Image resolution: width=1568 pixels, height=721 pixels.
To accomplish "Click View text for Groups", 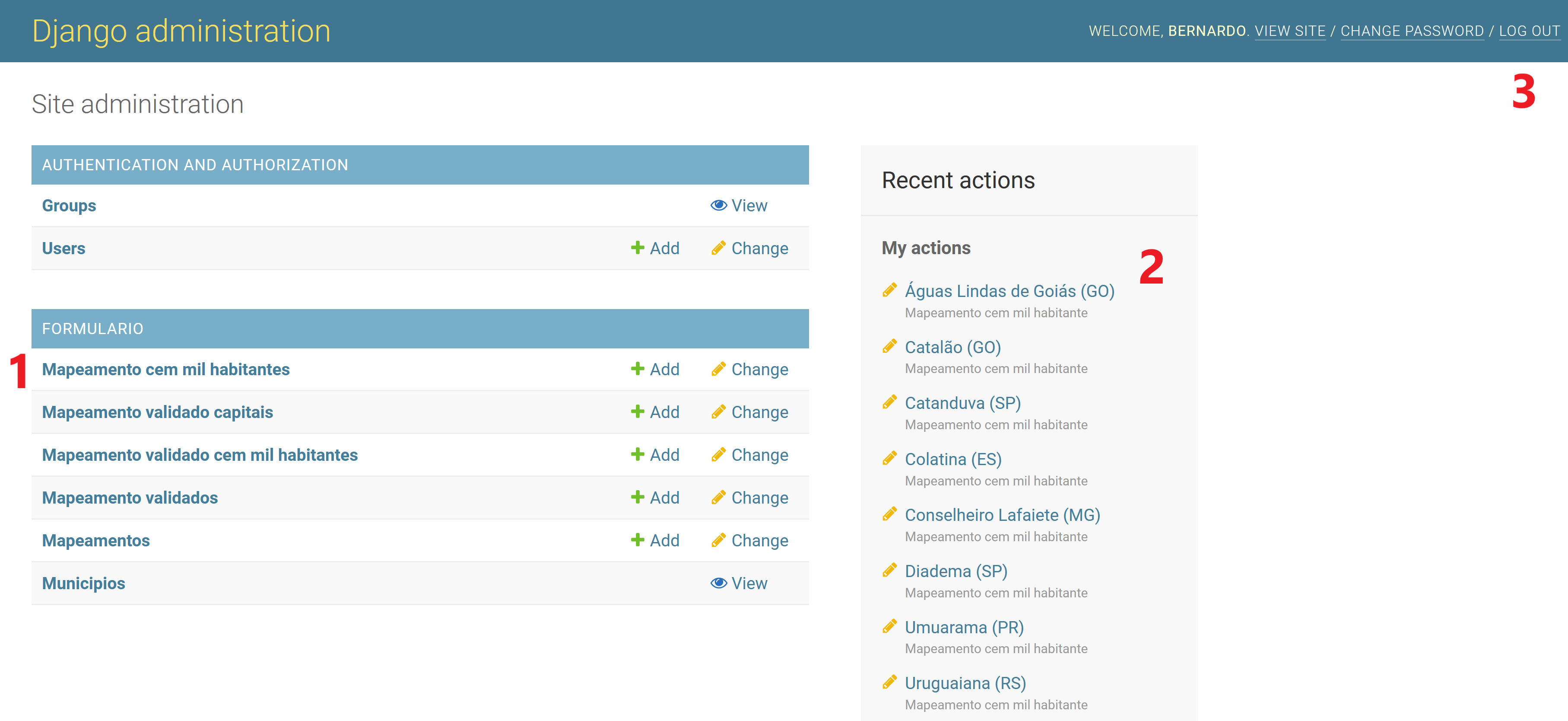I will click(749, 206).
